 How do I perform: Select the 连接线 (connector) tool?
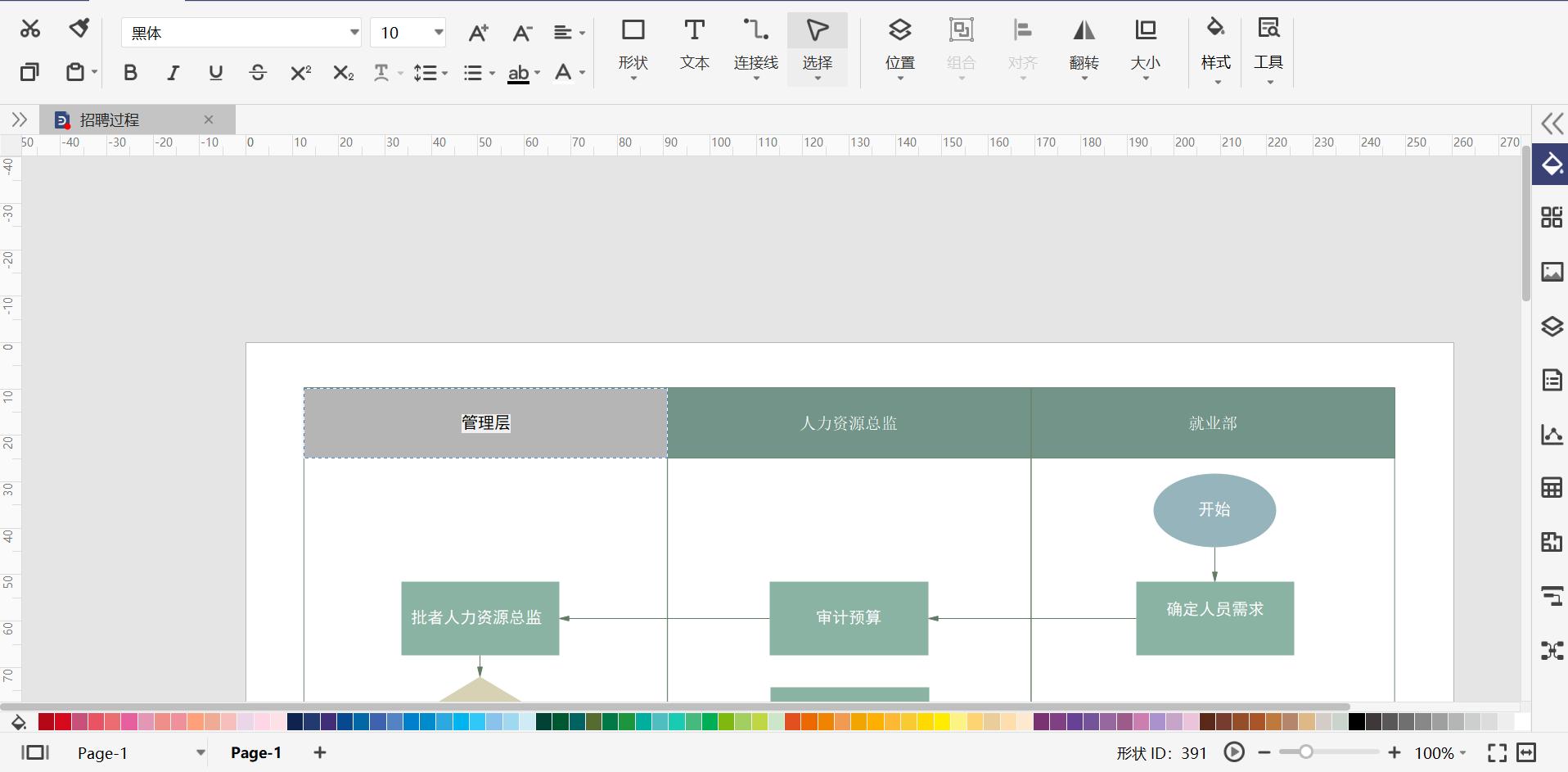(756, 45)
